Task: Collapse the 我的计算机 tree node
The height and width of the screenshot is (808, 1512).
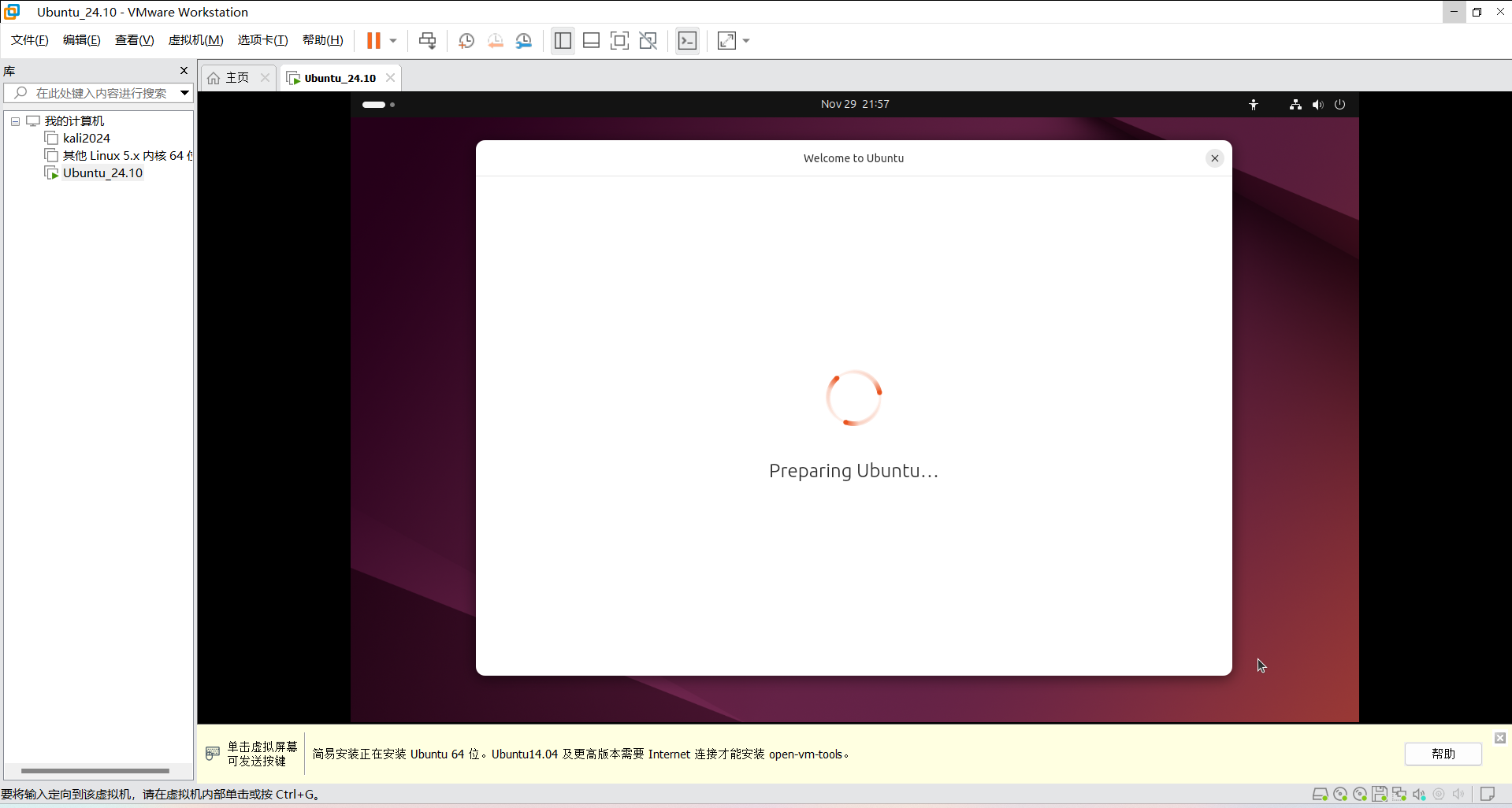Action: coord(15,121)
